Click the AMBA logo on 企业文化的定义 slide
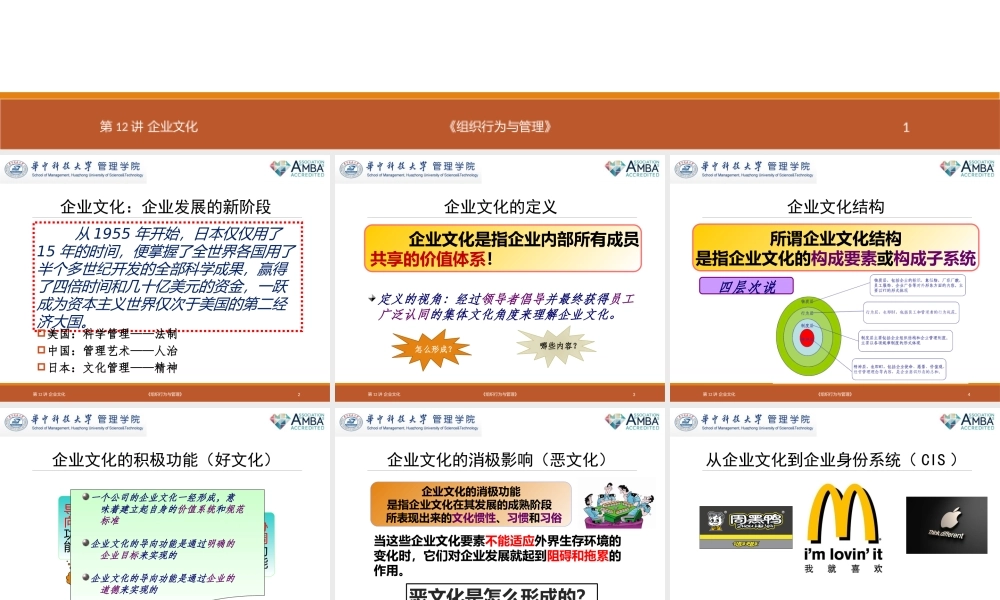 632,168
